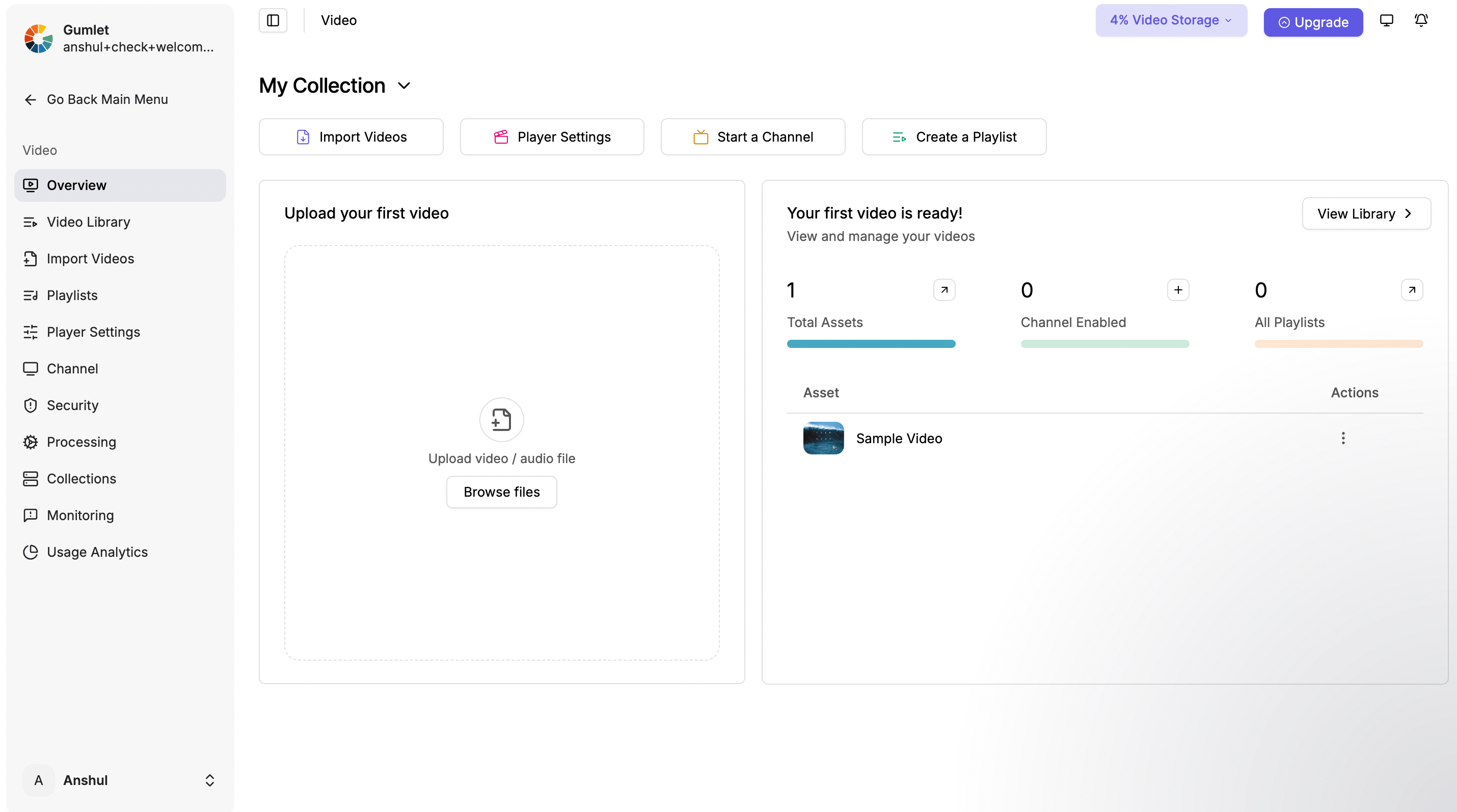
Task: Toggle the sidebar panel icon
Action: point(273,20)
